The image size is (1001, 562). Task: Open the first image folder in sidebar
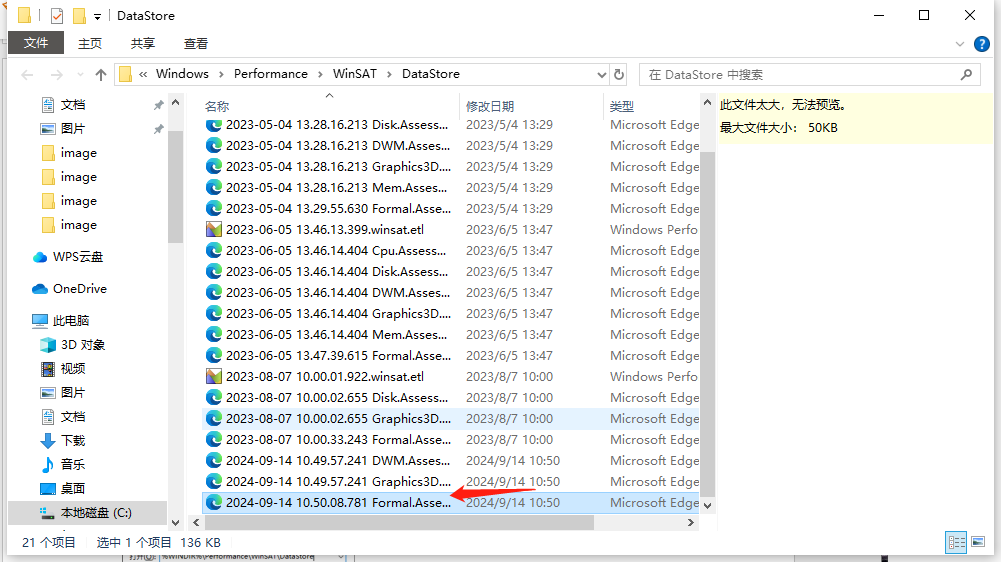79,153
